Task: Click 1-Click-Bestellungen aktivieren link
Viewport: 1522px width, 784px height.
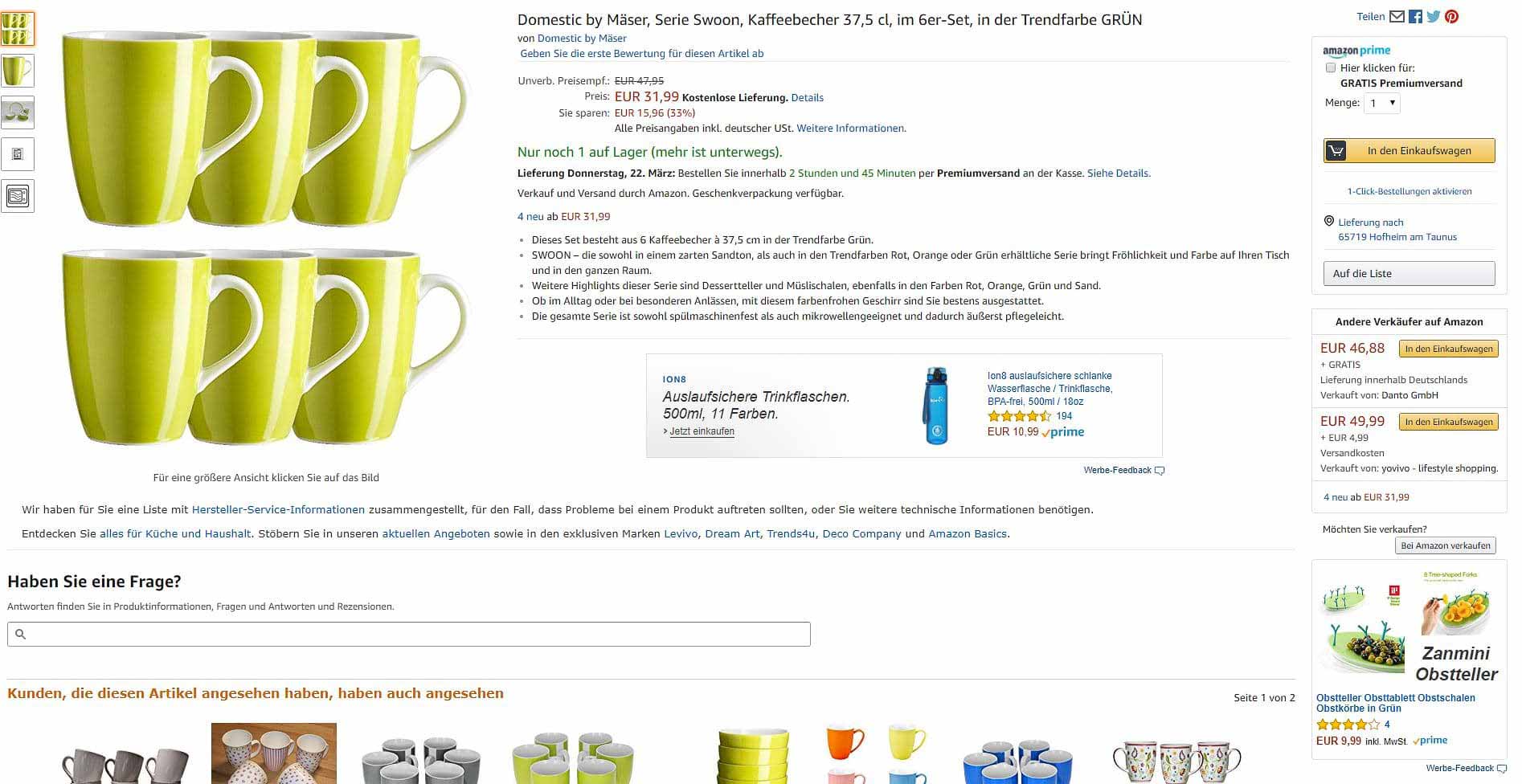Action: point(1409,191)
